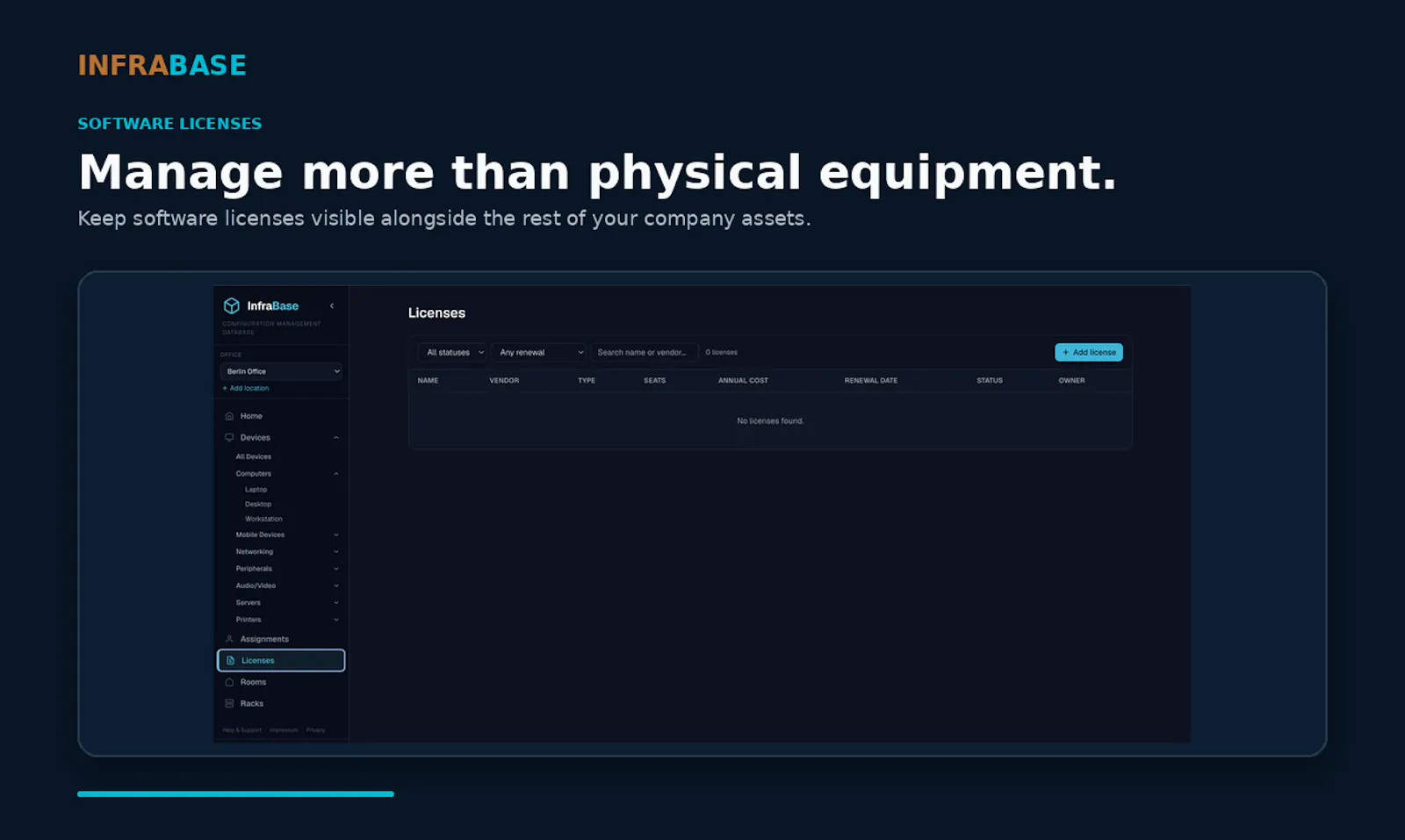Click the InfraBase cube logo icon
This screenshot has height=840, width=1405.
[232, 305]
